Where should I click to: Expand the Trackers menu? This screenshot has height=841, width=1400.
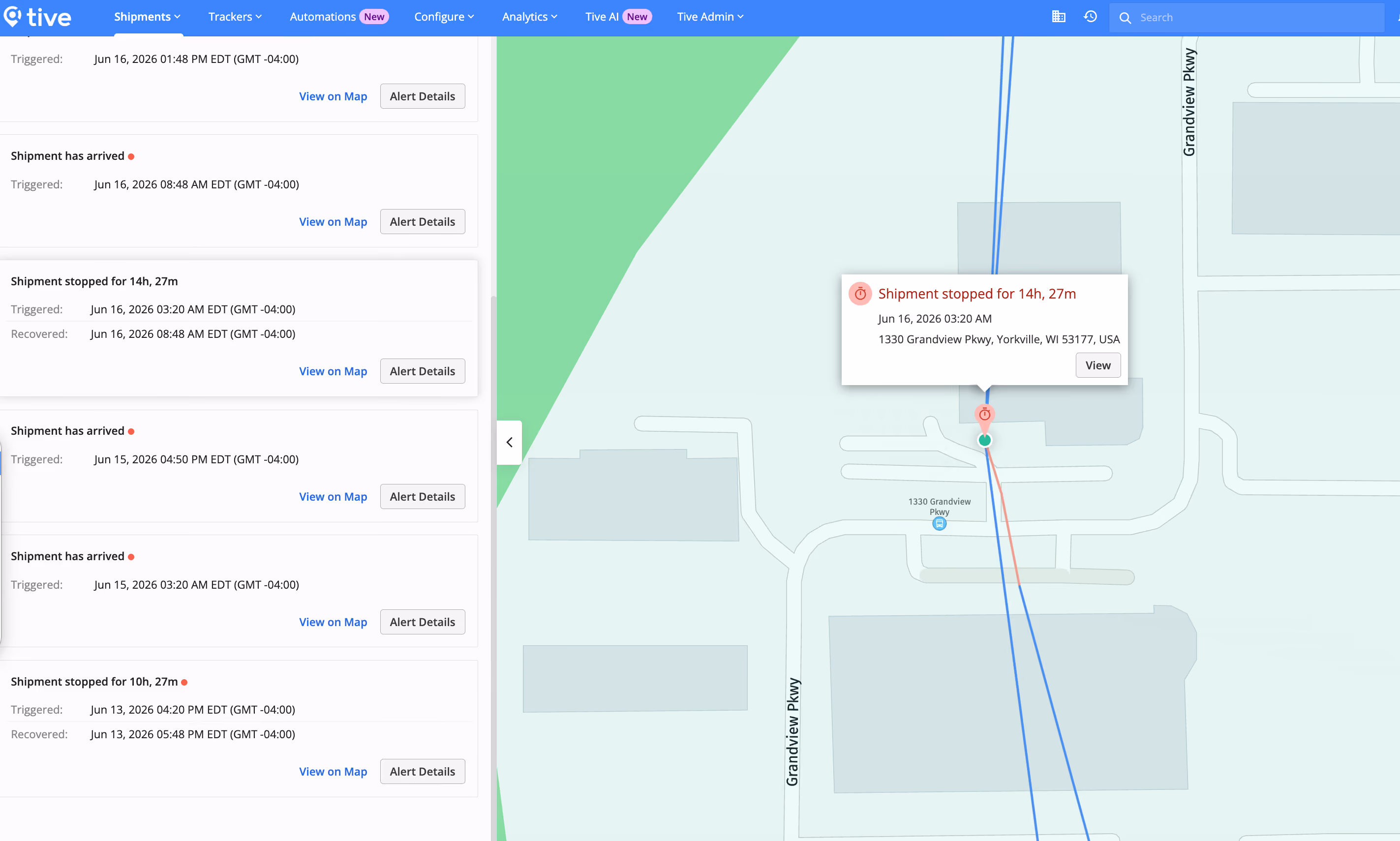point(235,17)
